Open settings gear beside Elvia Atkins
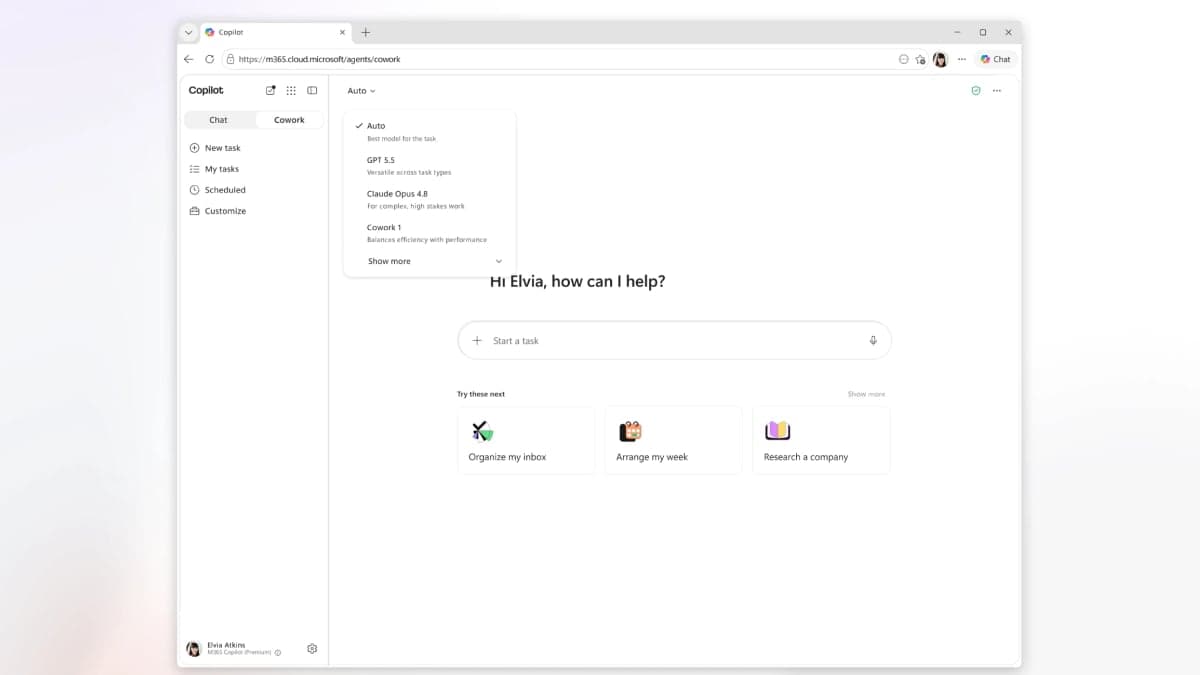Viewport: 1200px width, 675px height. 312,649
